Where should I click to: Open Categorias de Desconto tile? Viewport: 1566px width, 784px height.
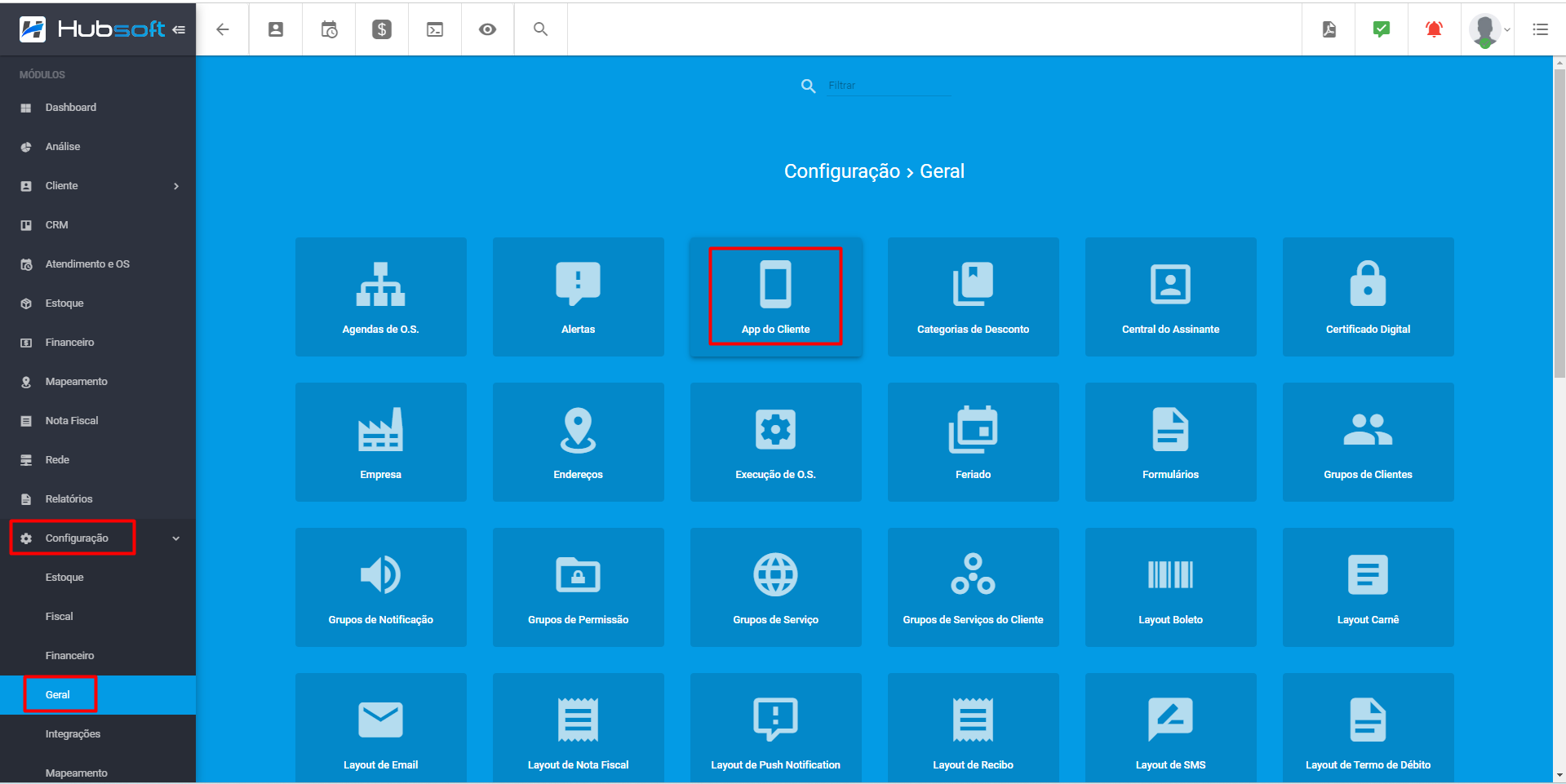tap(973, 297)
